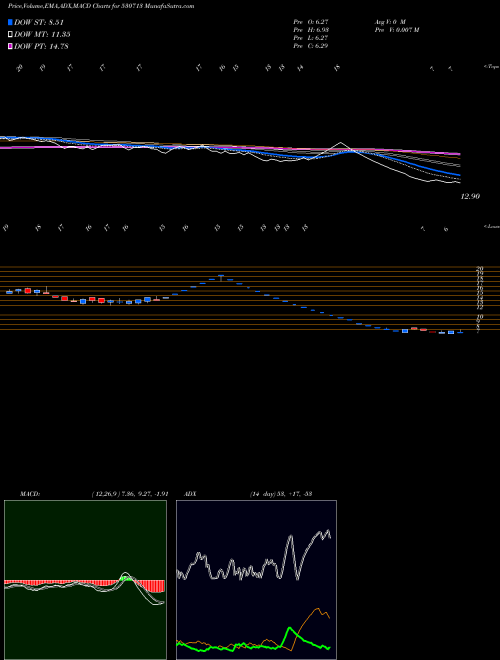Click the white DOW MT legend swatch

[x=10, y=35]
